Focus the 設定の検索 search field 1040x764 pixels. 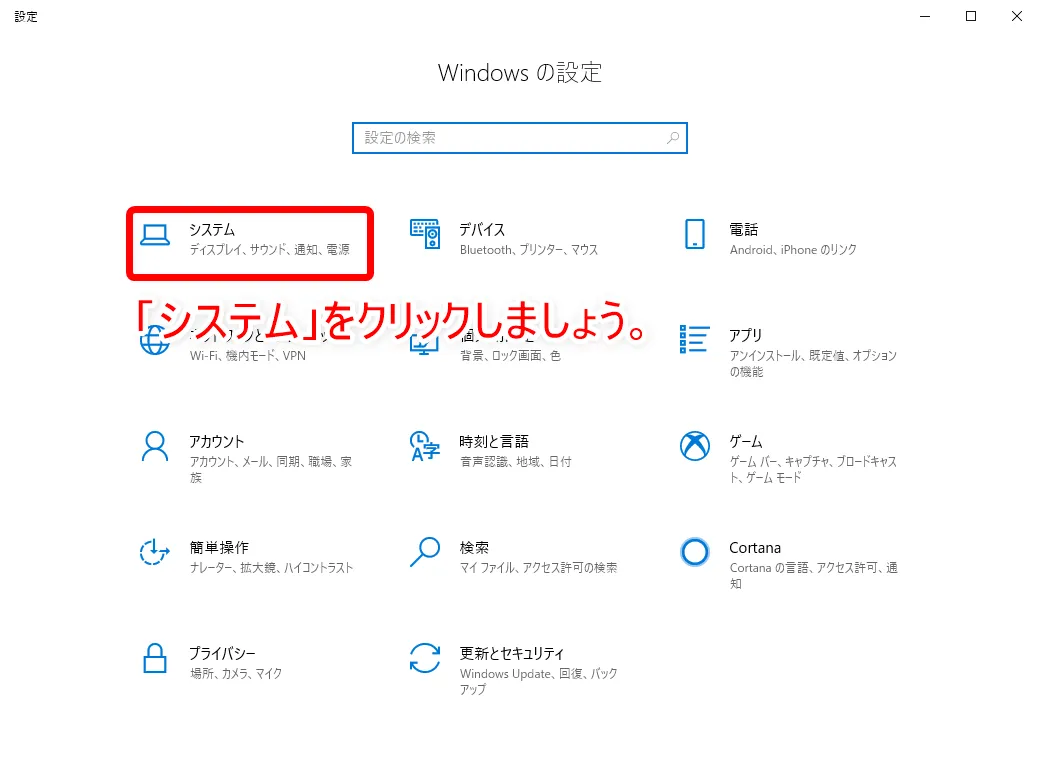519,138
